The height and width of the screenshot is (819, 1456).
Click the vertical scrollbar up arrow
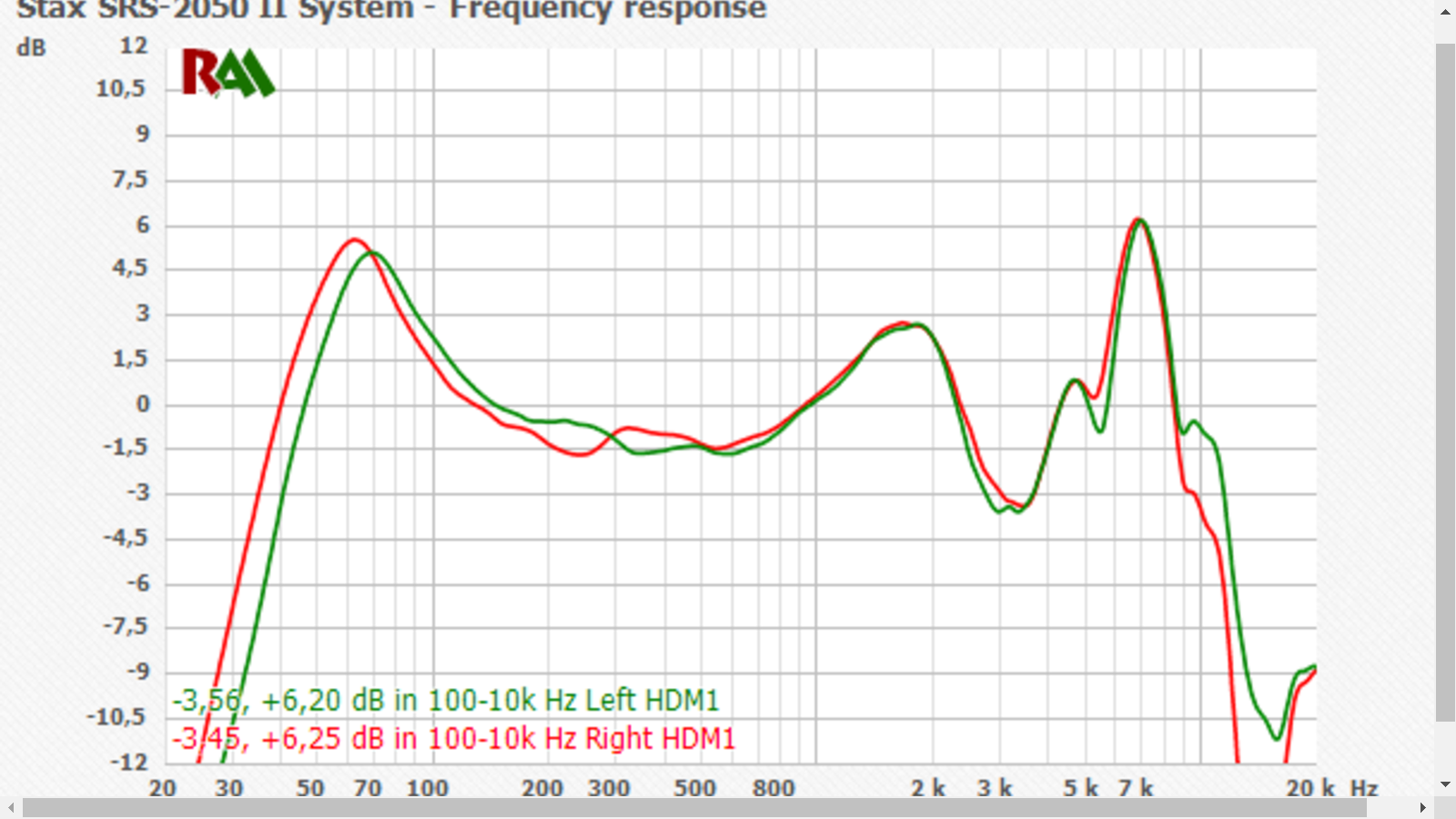(1445, 12)
